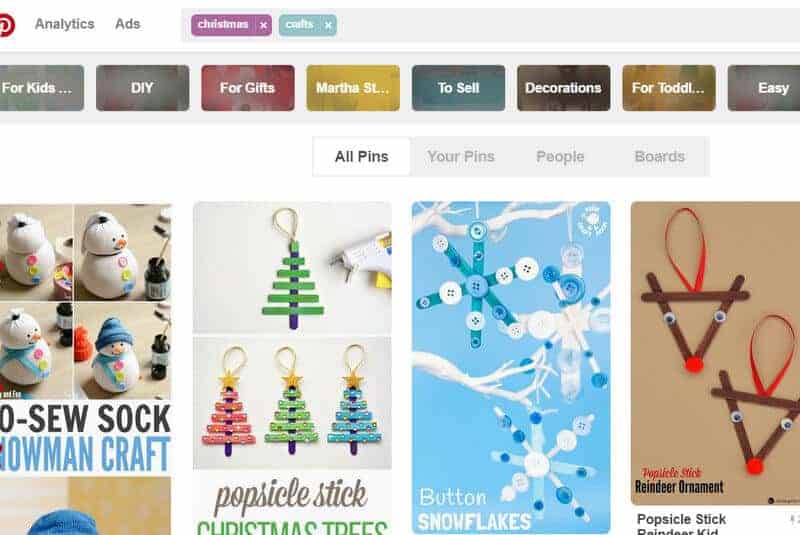
Task: Open the Analytics menu
Action: click(64, 24)
